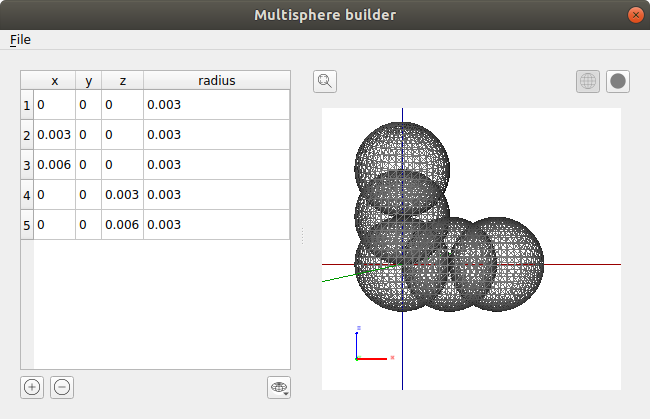Click x cell of row 1

click(55, 105)
